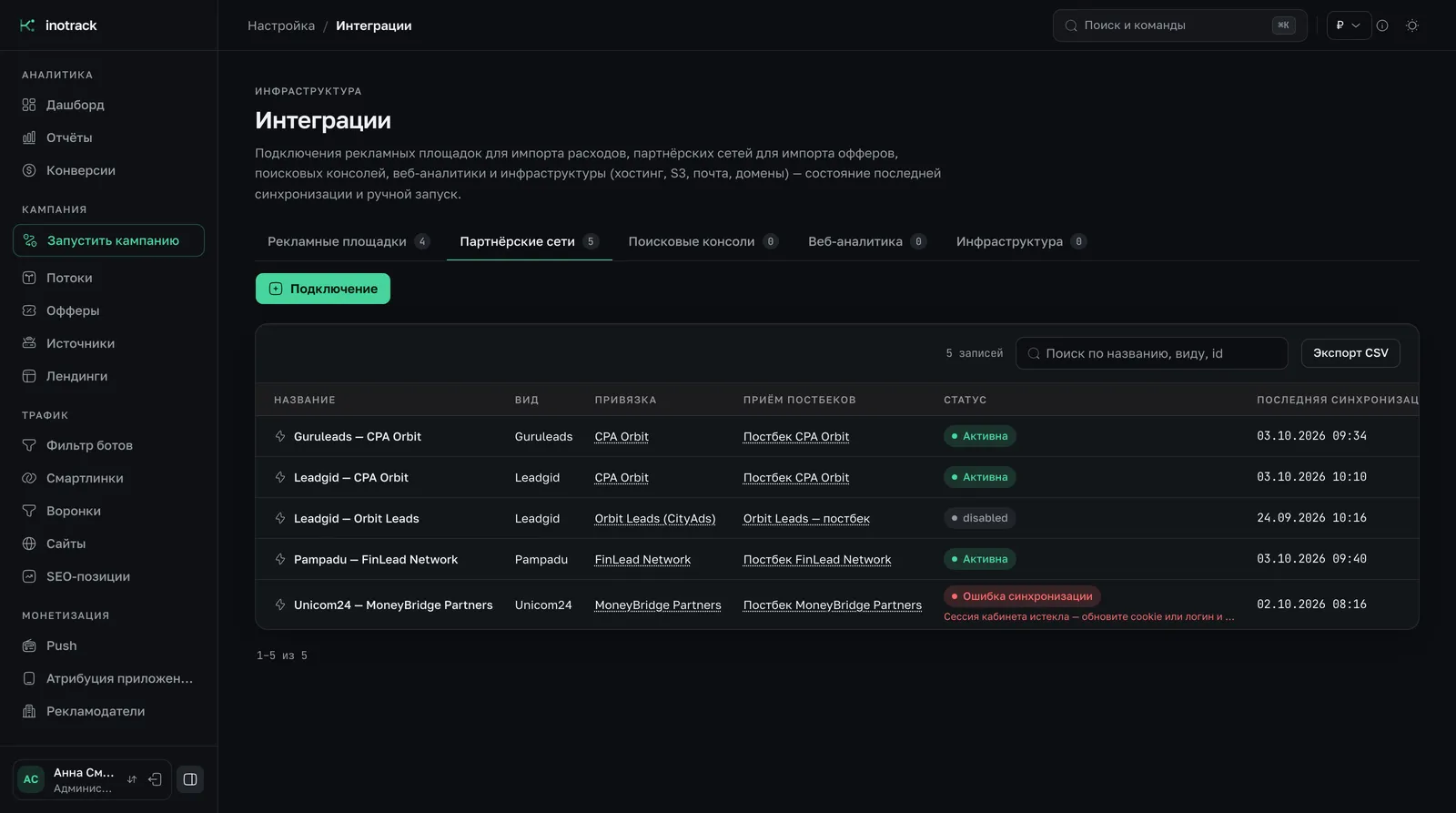Focus the Поиск и команды search field
This screenshot has width=1456, height=813.
(x=1180, y=25)
